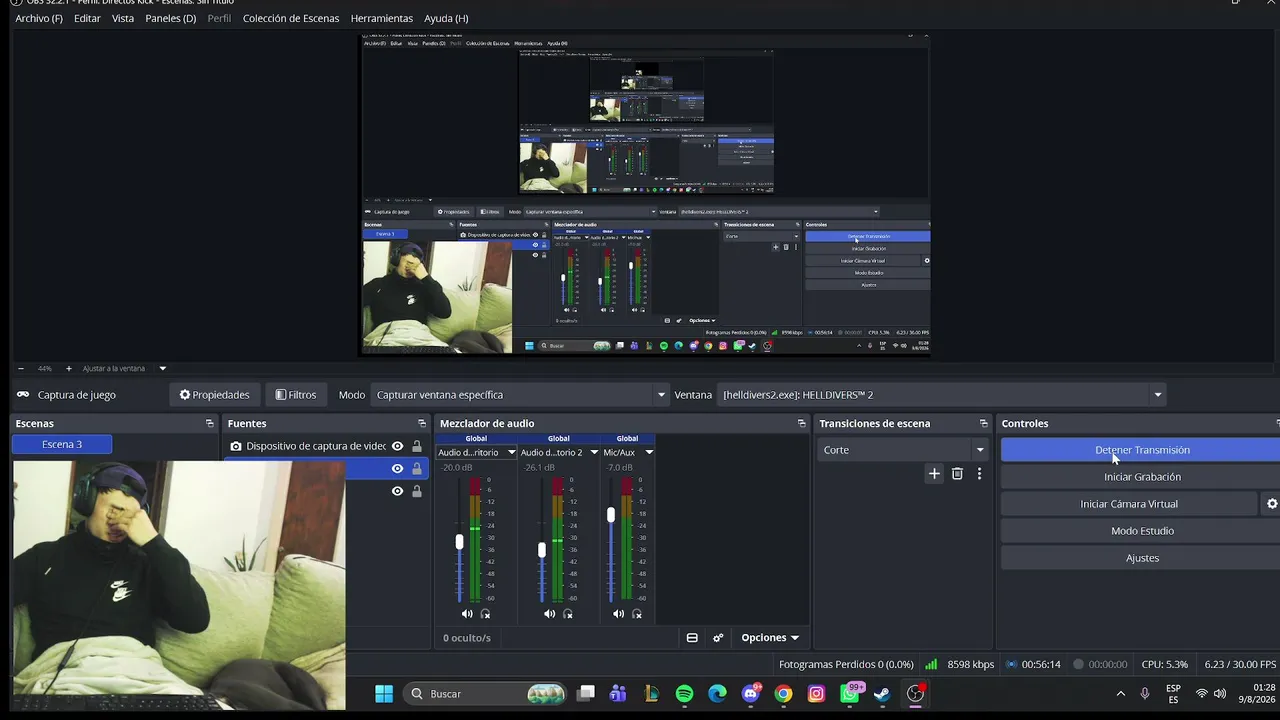Screen dimensions: 1280x720
Task: Undock the Escenas panel
Action: 209,424
